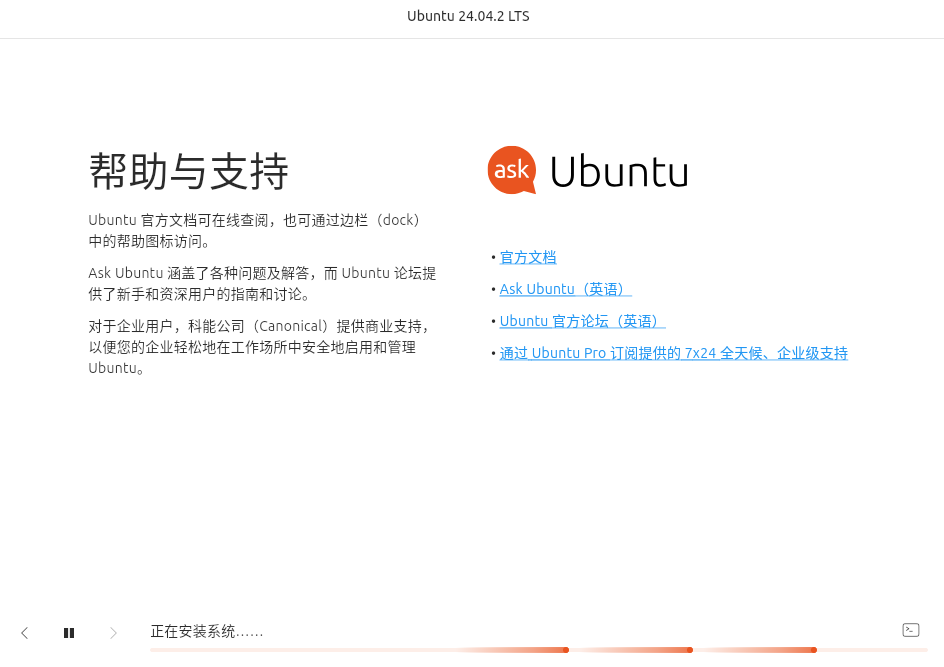
Task: Click the large Ubuntu logo text
Action: pos(619,172)
